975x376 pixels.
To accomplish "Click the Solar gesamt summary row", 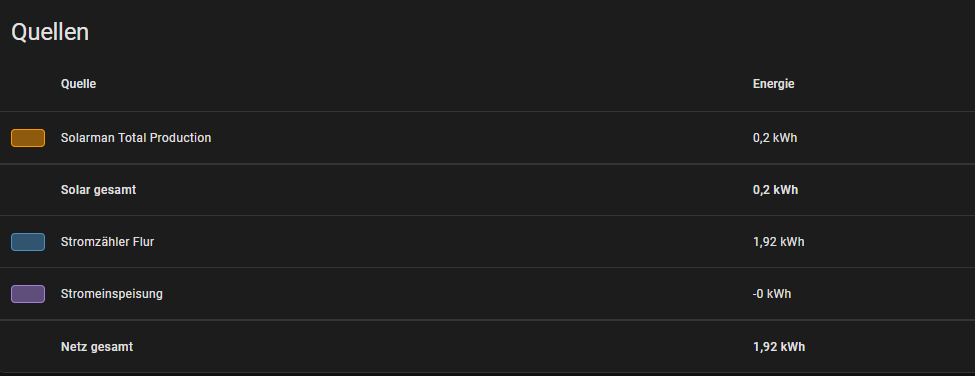I will pos(488,190).
